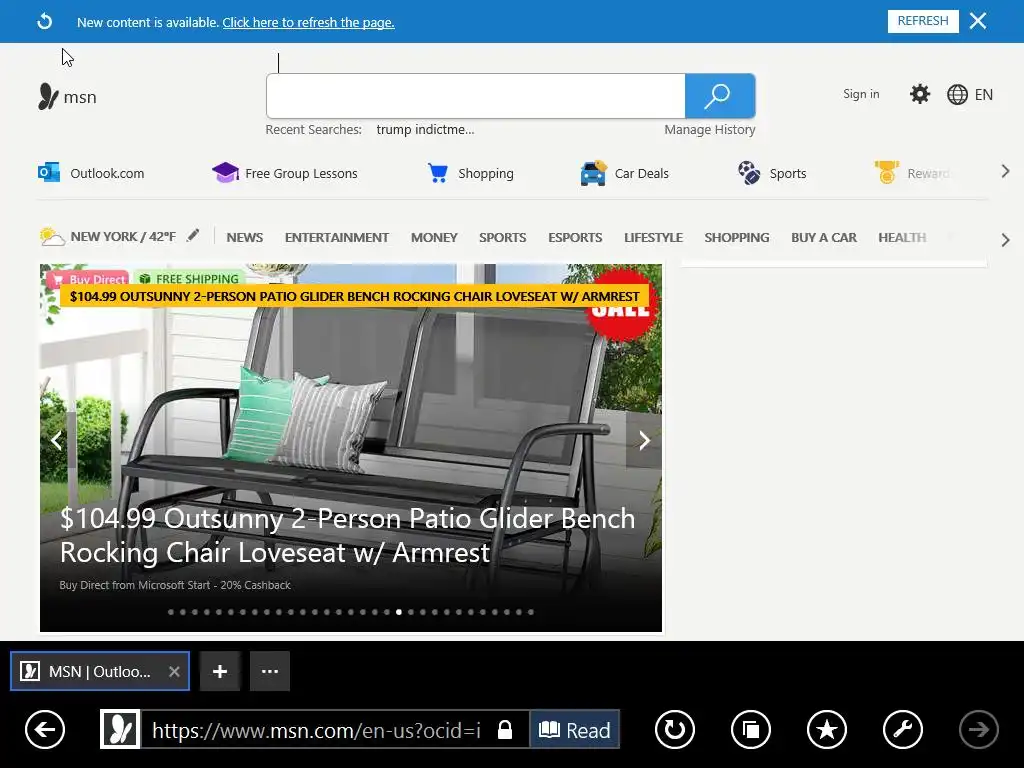The image size is (1024, 768).
Task: Click the Outsunny Patio Glider headline
Action: 347,535
